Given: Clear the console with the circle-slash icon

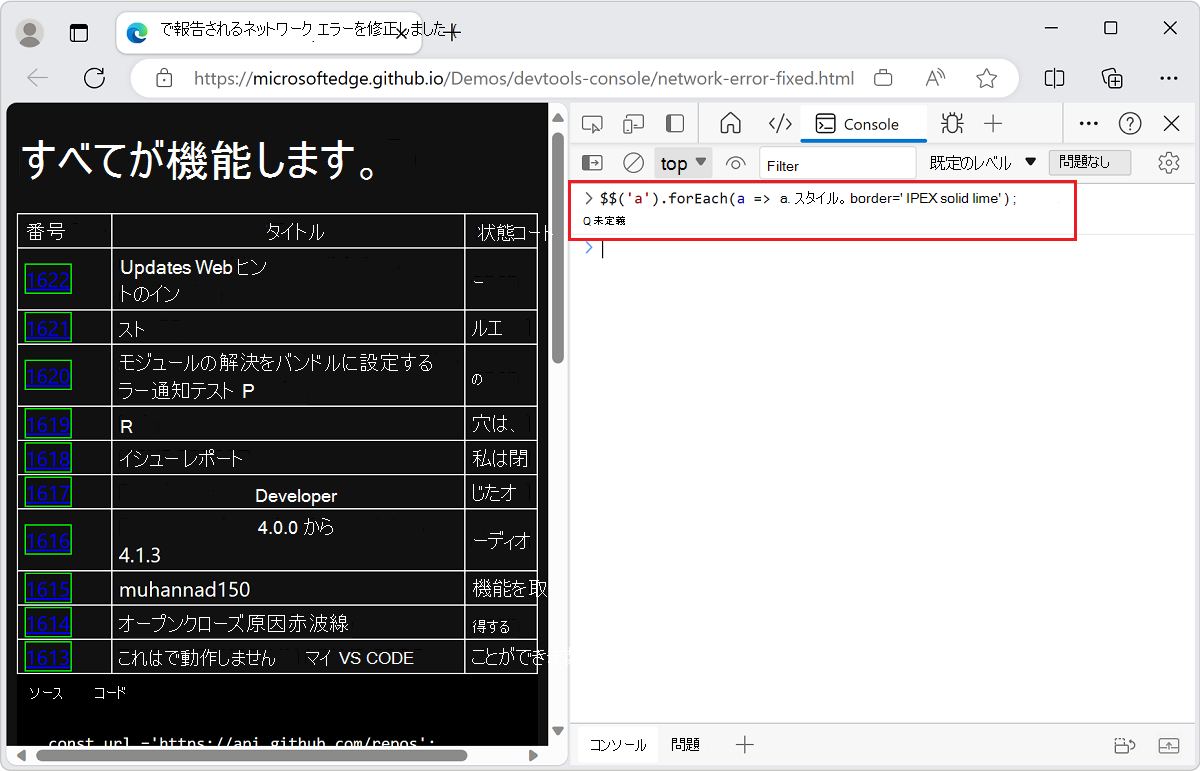Looking at the screenshot, I should tap(631, 162).
